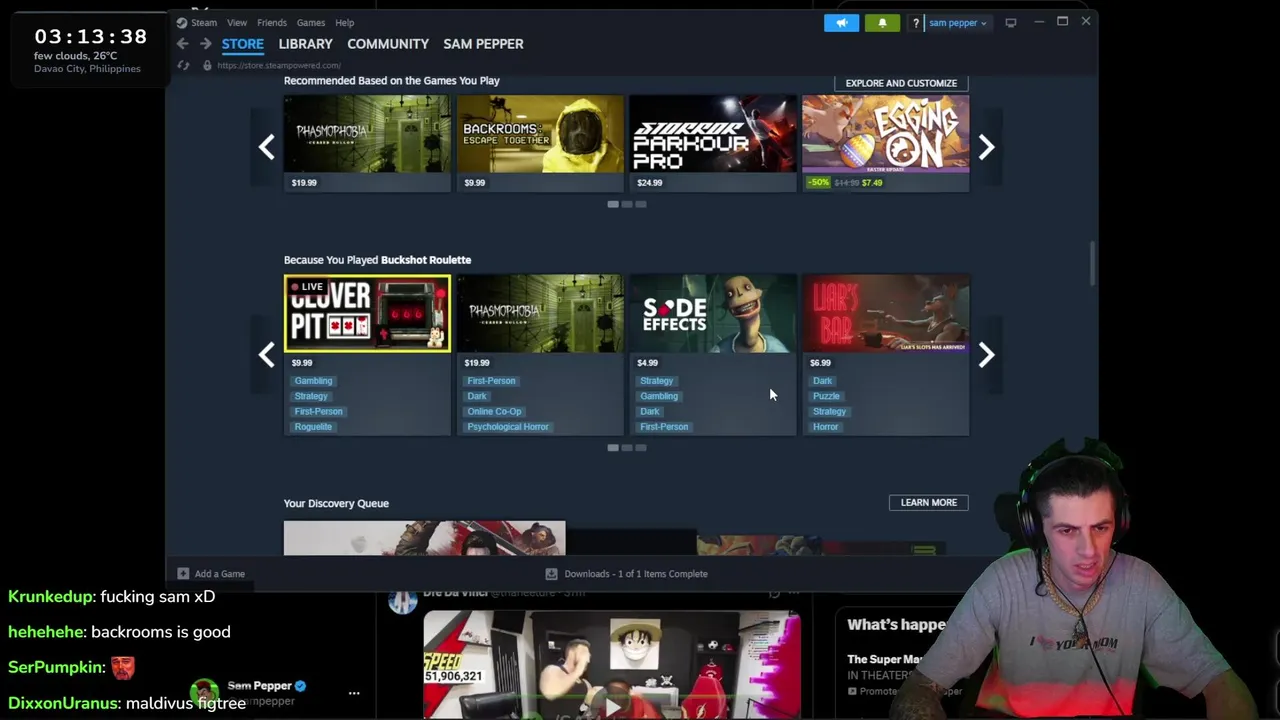Open the Help menu
The image size is (1280, 720).
(x=344, y=22)
